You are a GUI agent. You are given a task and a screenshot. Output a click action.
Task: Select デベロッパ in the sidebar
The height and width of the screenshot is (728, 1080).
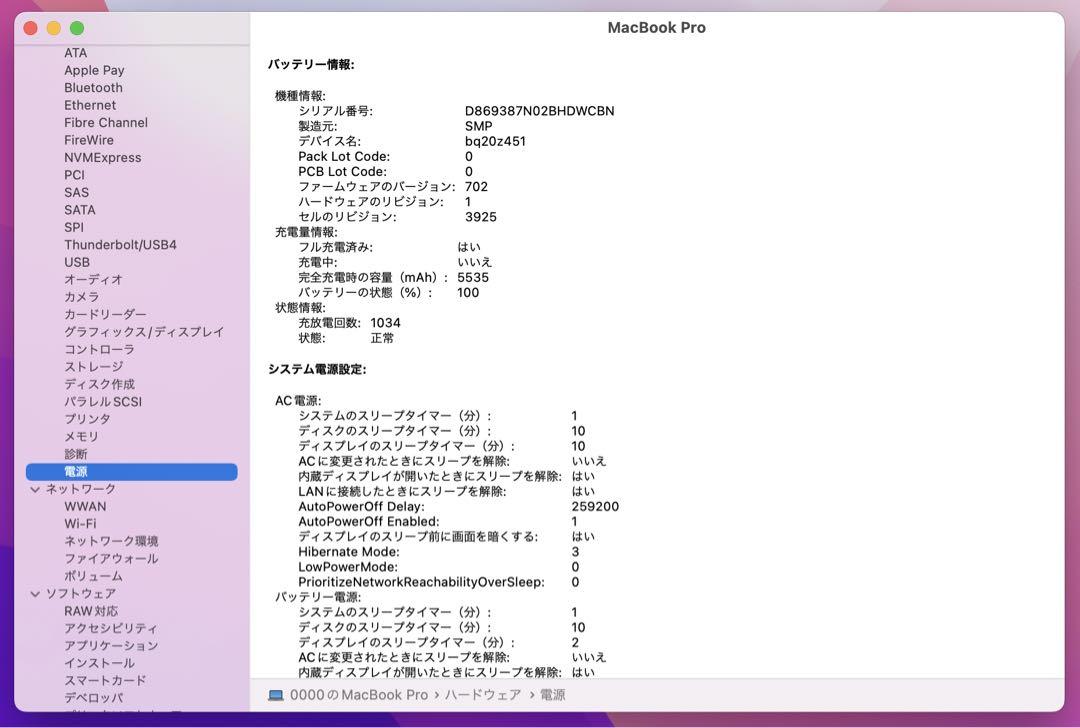[94, 698]
